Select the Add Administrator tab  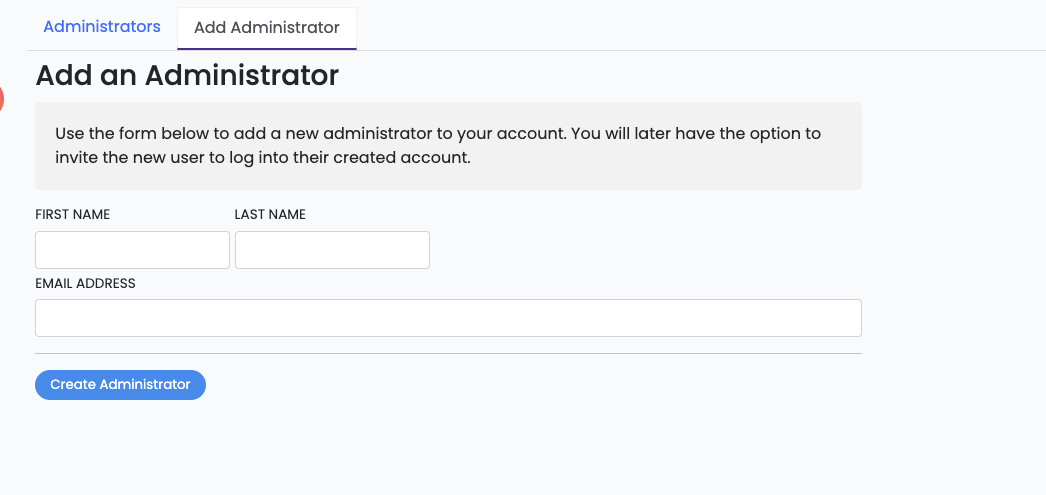tap(266, 28)
